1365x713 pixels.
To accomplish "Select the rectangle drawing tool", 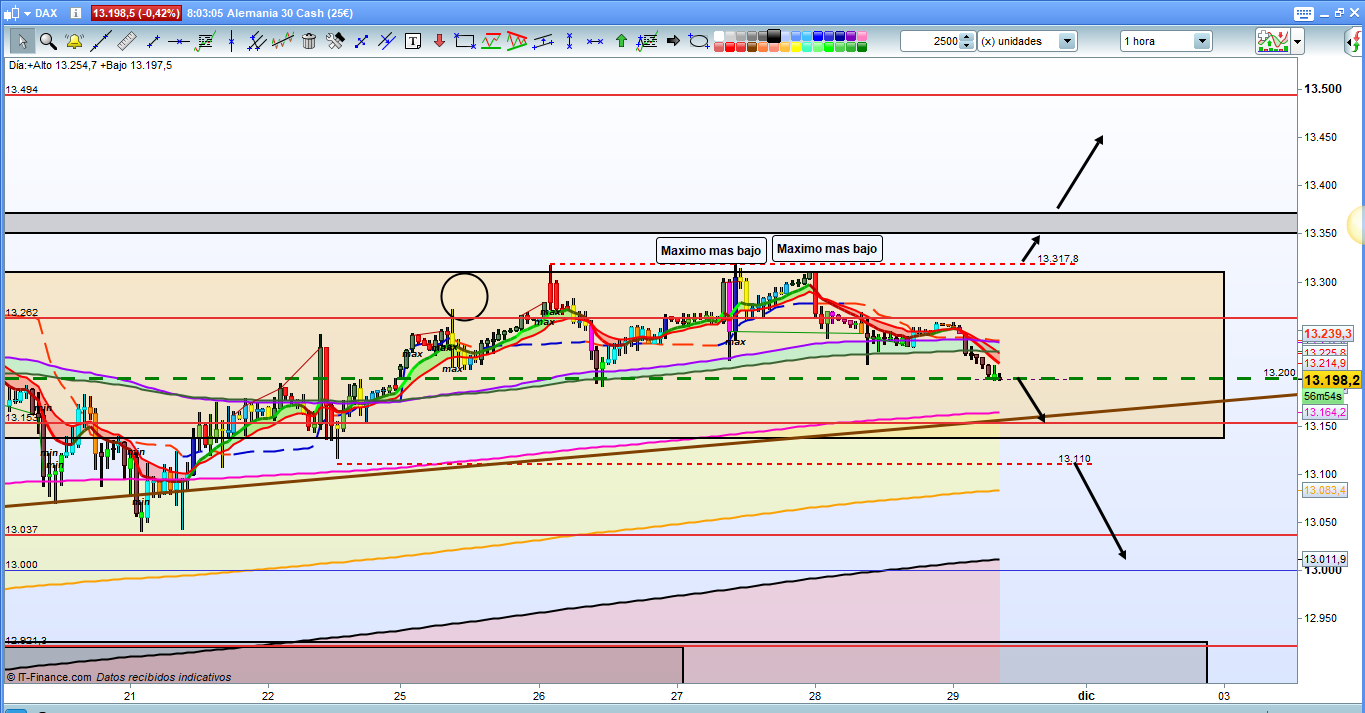I will (464, 41).
